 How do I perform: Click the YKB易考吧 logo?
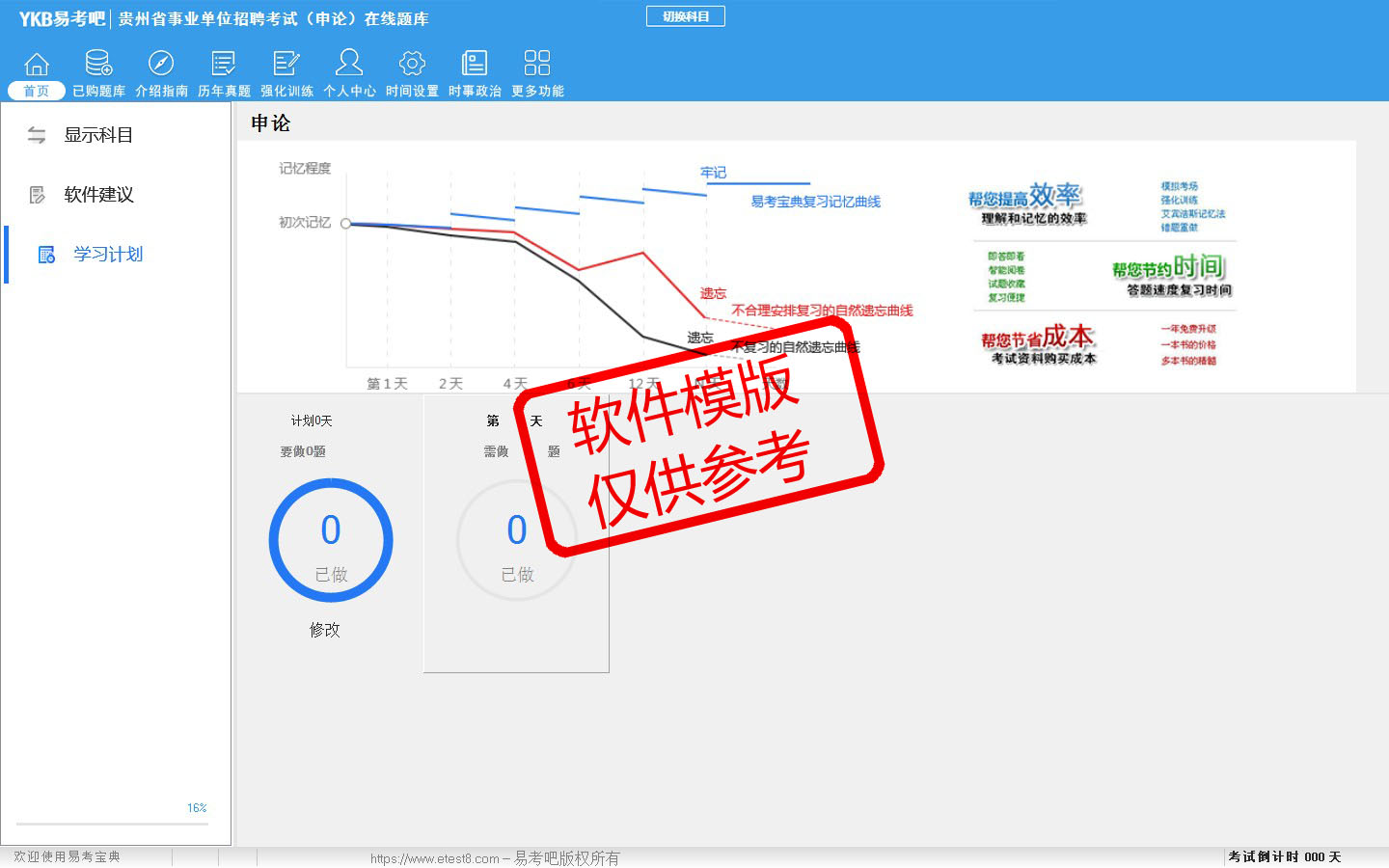coord(61,18)
